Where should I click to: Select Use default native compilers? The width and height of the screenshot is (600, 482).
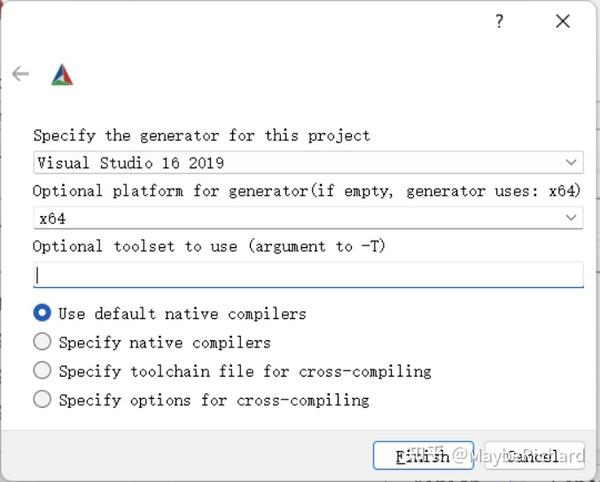coord(42,313)
